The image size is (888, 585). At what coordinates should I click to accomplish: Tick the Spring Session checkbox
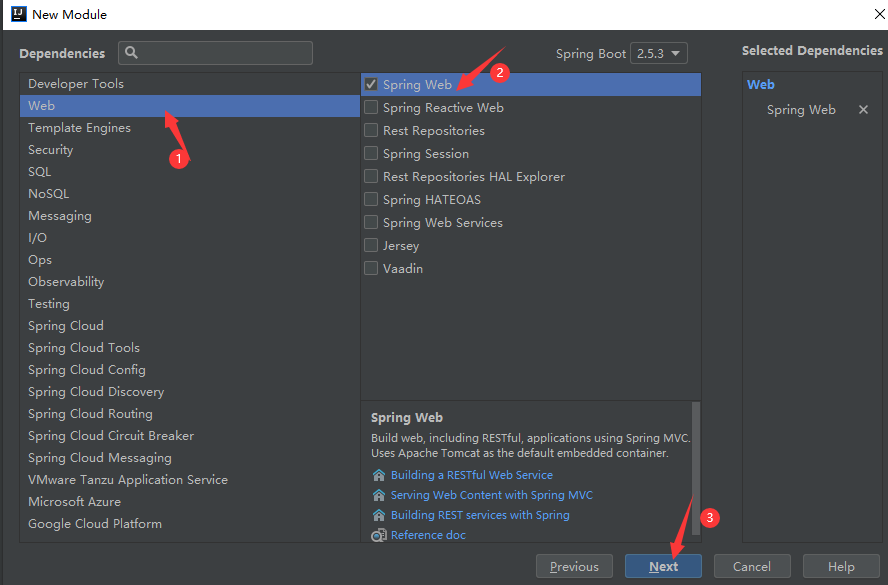pos(371,153)
